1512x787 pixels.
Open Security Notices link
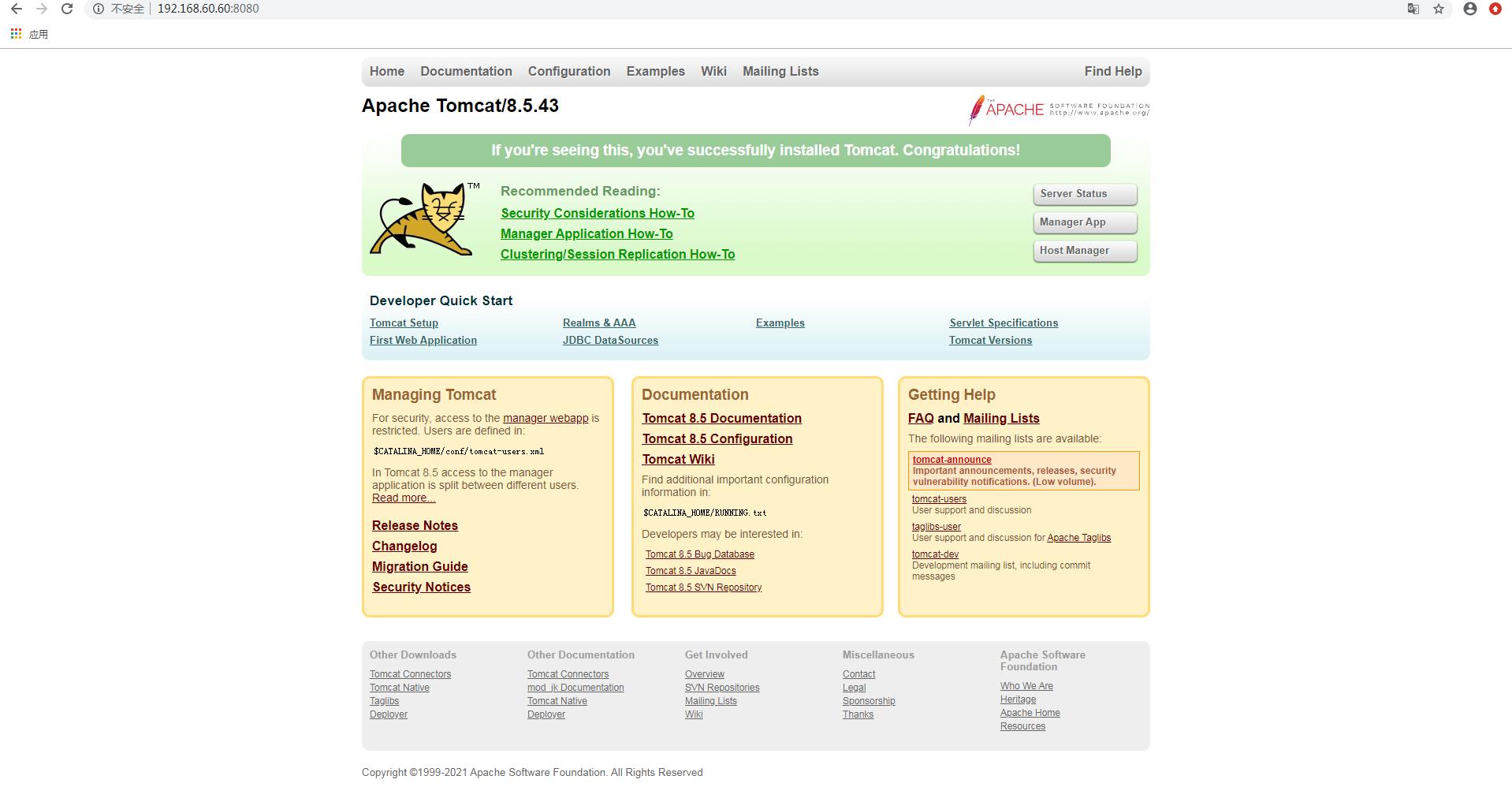tap(422, 587)
